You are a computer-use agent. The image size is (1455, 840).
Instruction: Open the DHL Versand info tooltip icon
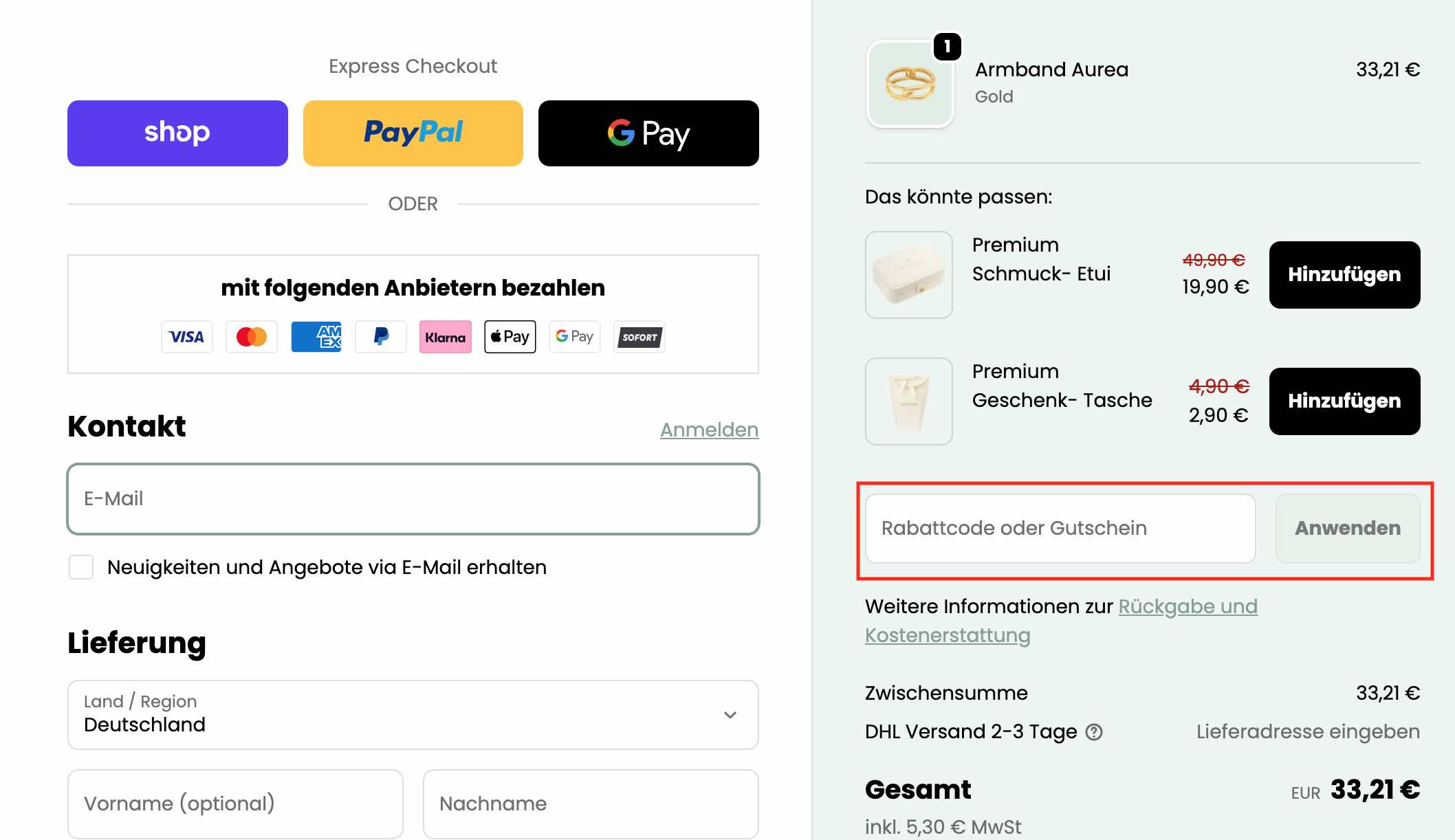tap(1095, 732)
